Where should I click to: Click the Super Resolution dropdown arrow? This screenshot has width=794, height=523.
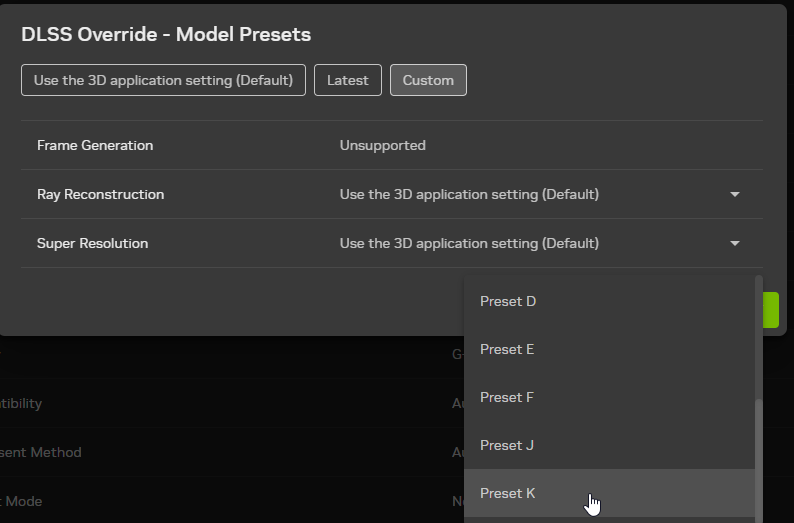[735, 244]
